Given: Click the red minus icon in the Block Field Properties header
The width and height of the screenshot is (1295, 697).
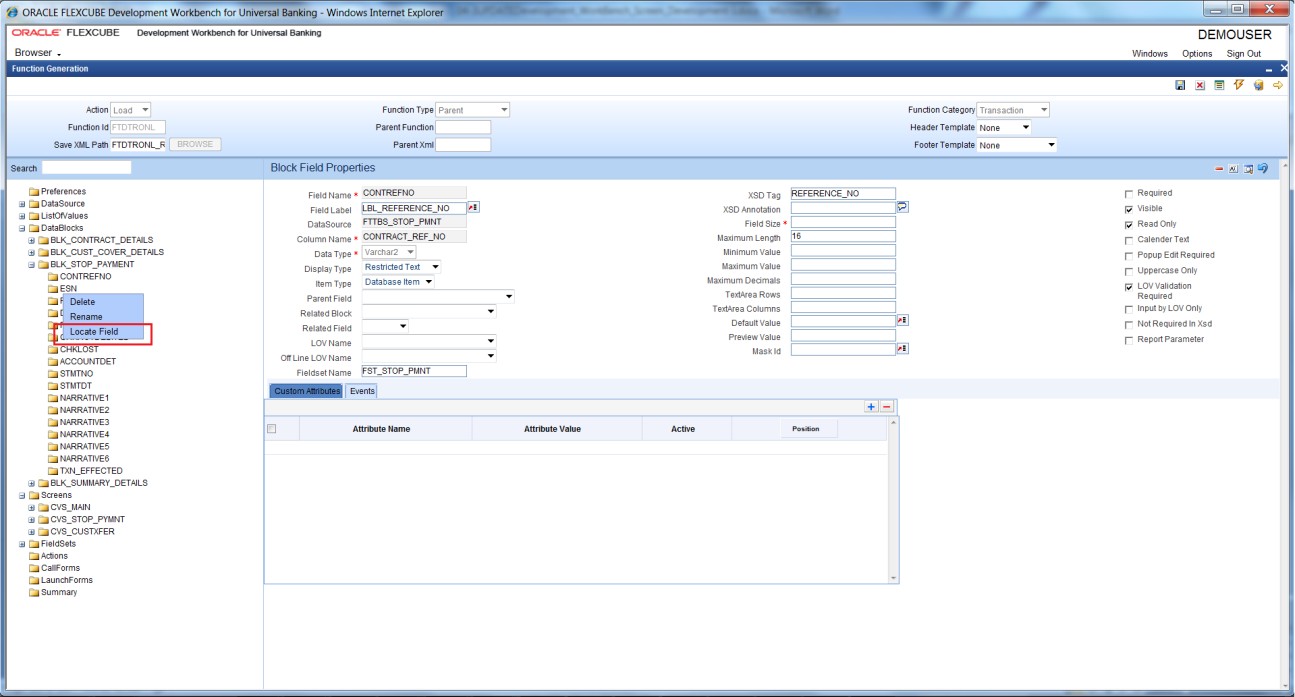Looking at the screenshot, I should (x=1219, y=169).
